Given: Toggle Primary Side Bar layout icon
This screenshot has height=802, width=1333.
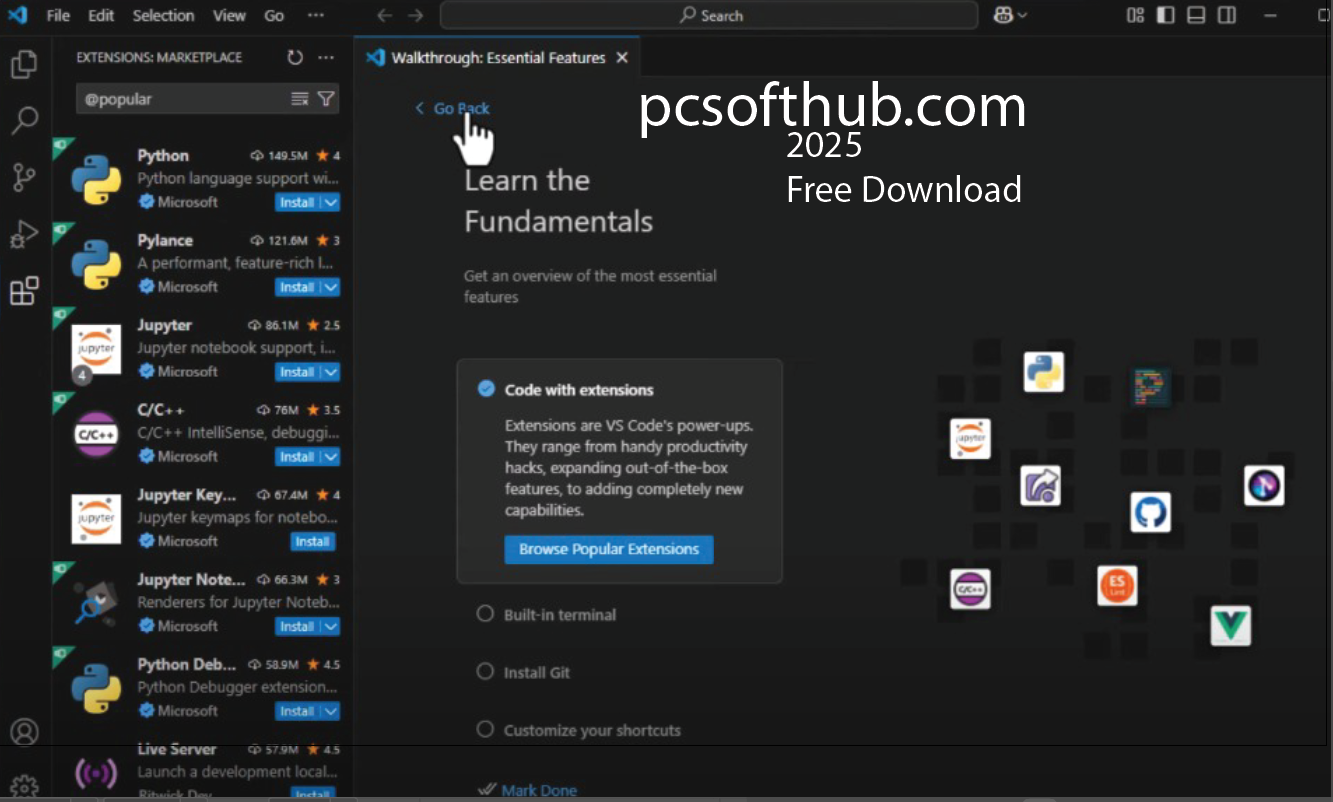Looking at the screenshot, I should click(x=1165, y=15).
